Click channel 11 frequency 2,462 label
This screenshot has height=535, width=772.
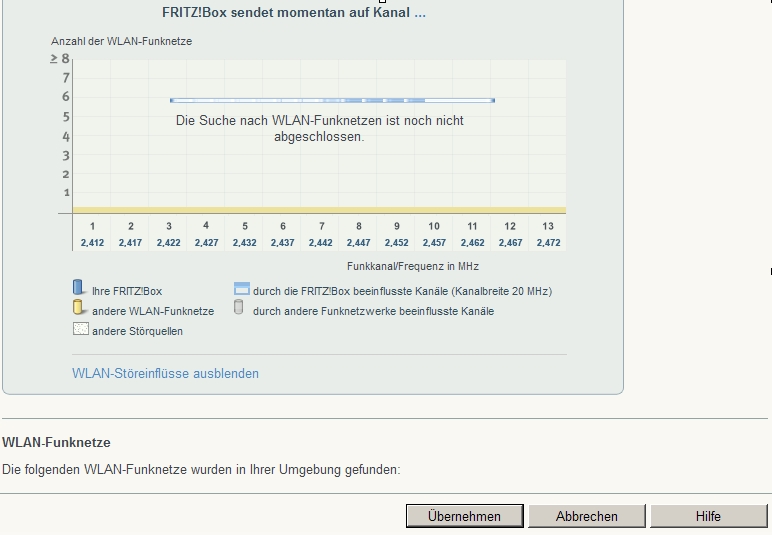(473, 243)
